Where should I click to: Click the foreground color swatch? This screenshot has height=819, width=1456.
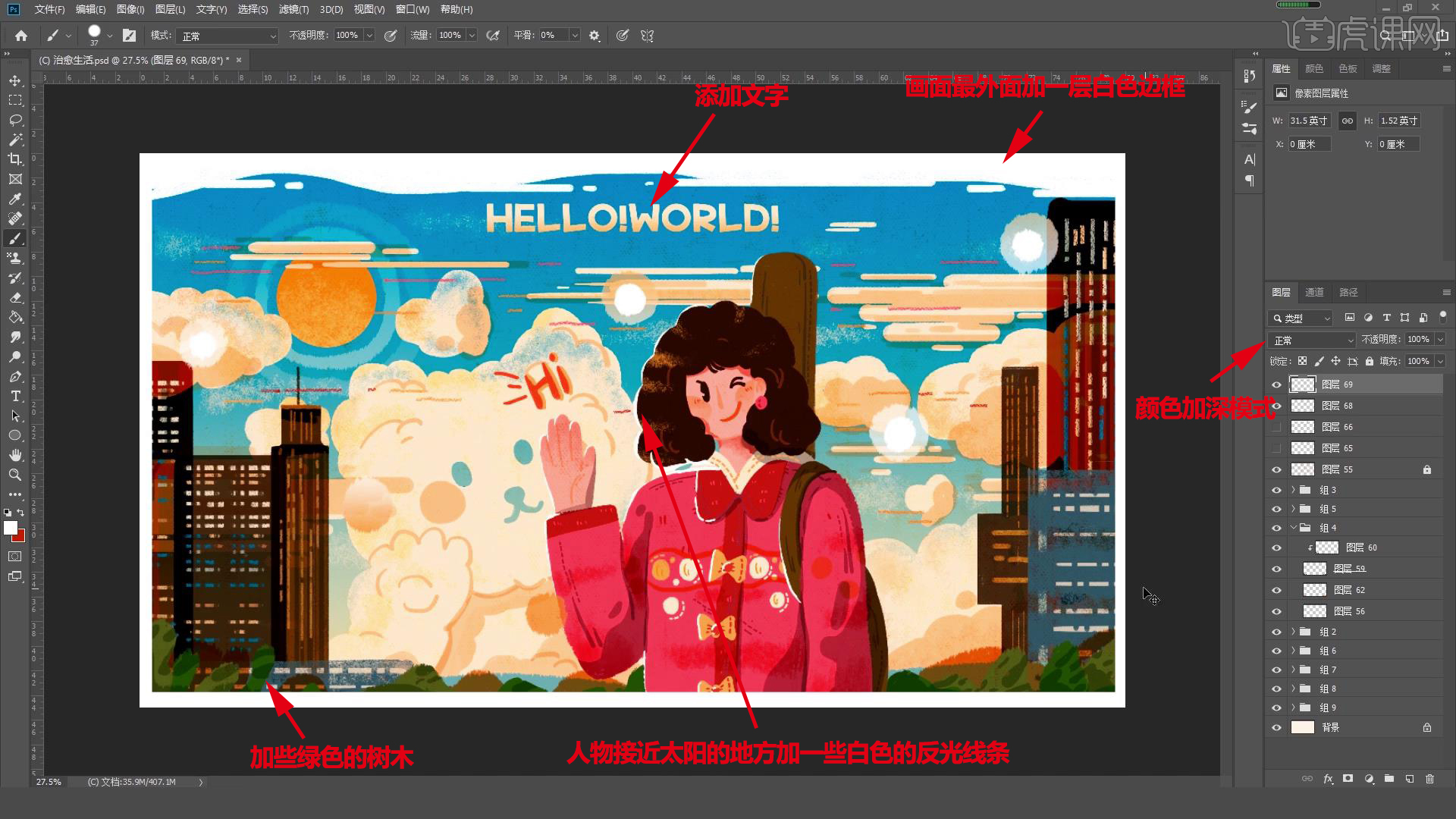[x=11, y=528]
